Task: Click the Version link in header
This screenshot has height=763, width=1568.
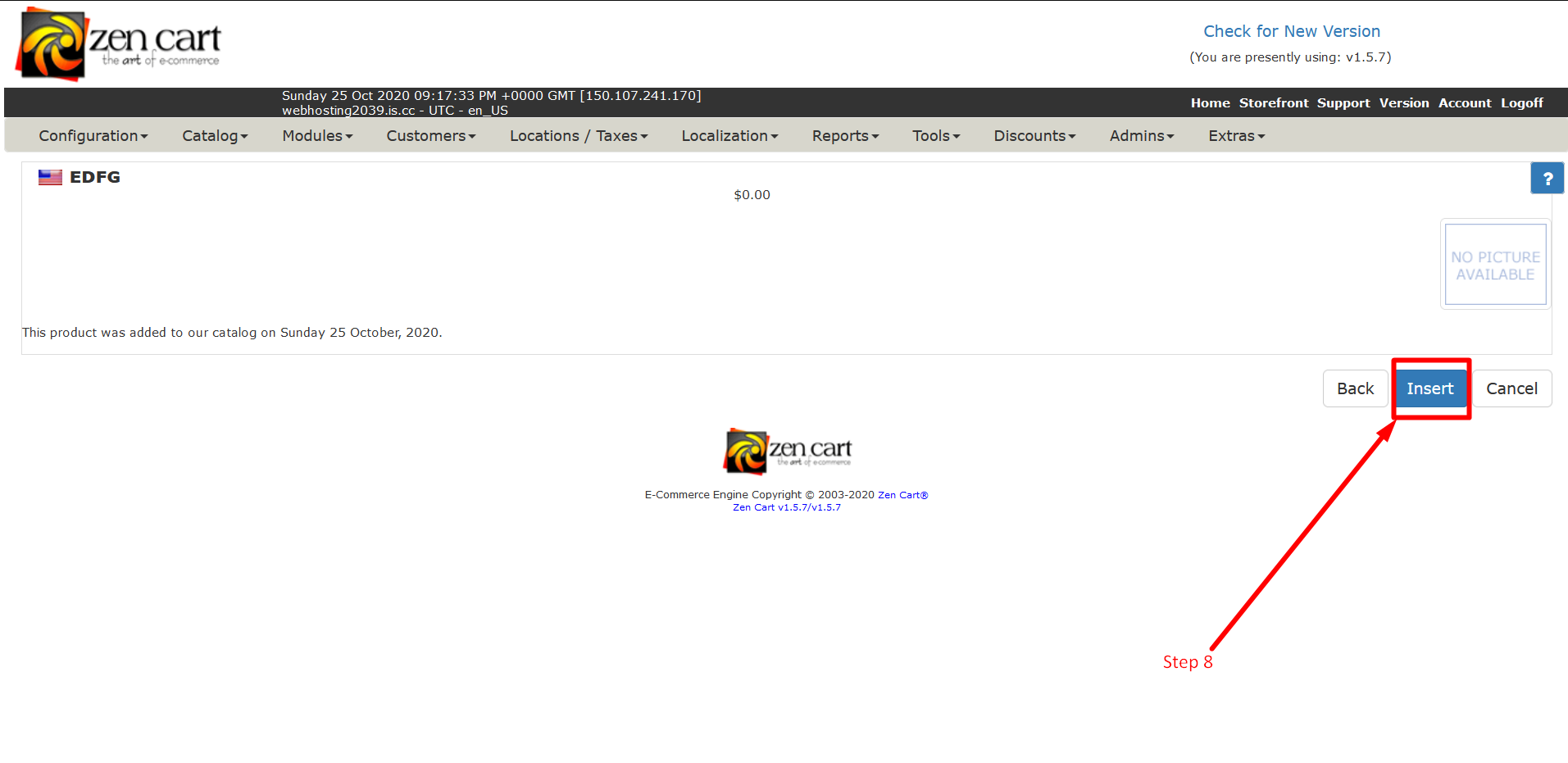Action: pos(1404,103)
